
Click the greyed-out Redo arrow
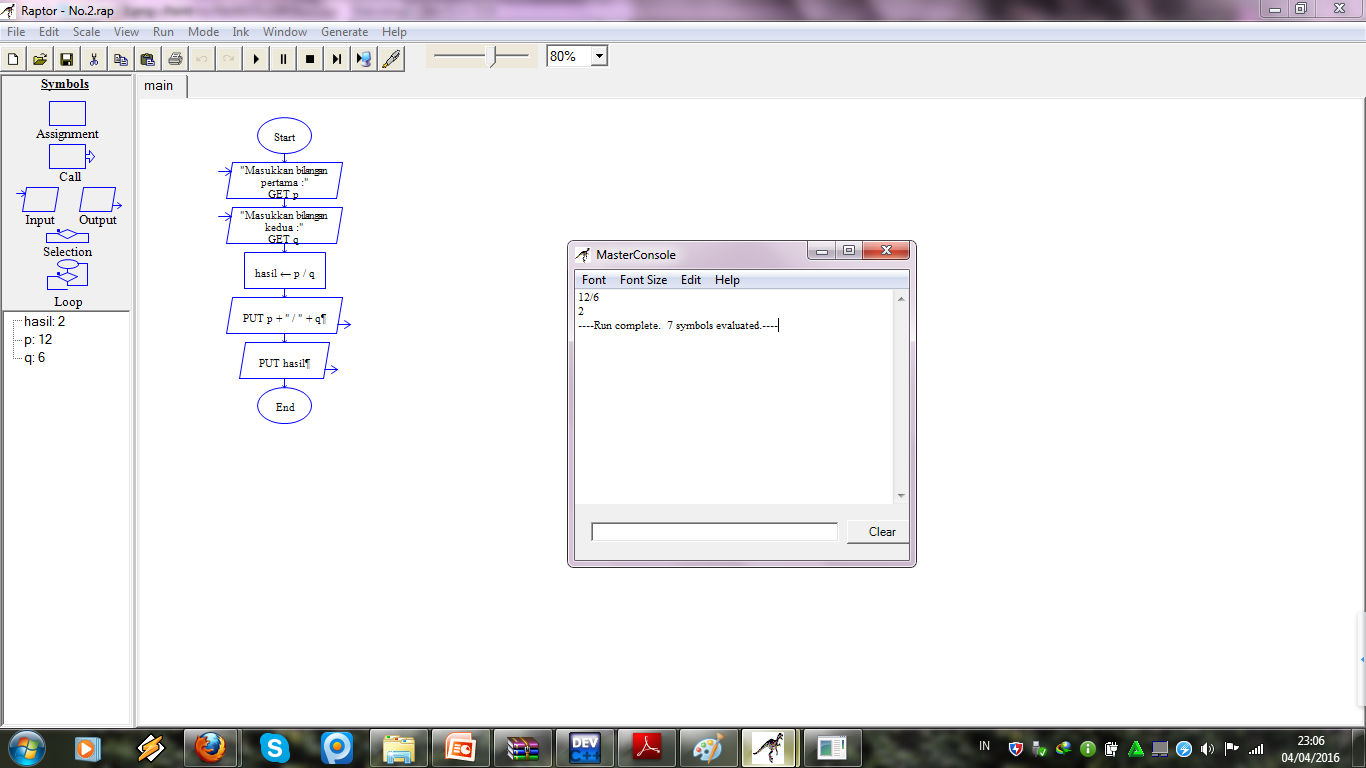click(229, 59)
